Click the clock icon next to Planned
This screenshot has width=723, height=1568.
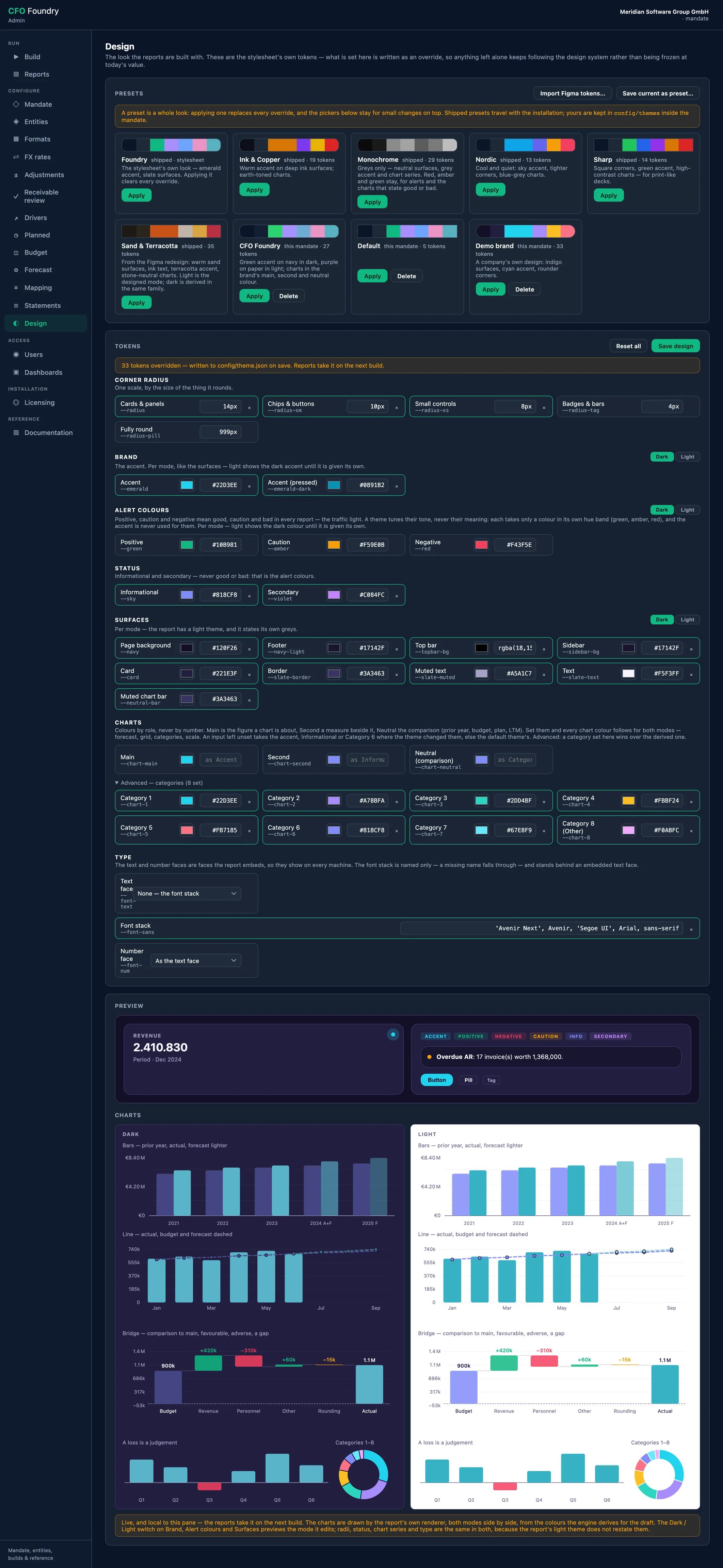point(16,235)
